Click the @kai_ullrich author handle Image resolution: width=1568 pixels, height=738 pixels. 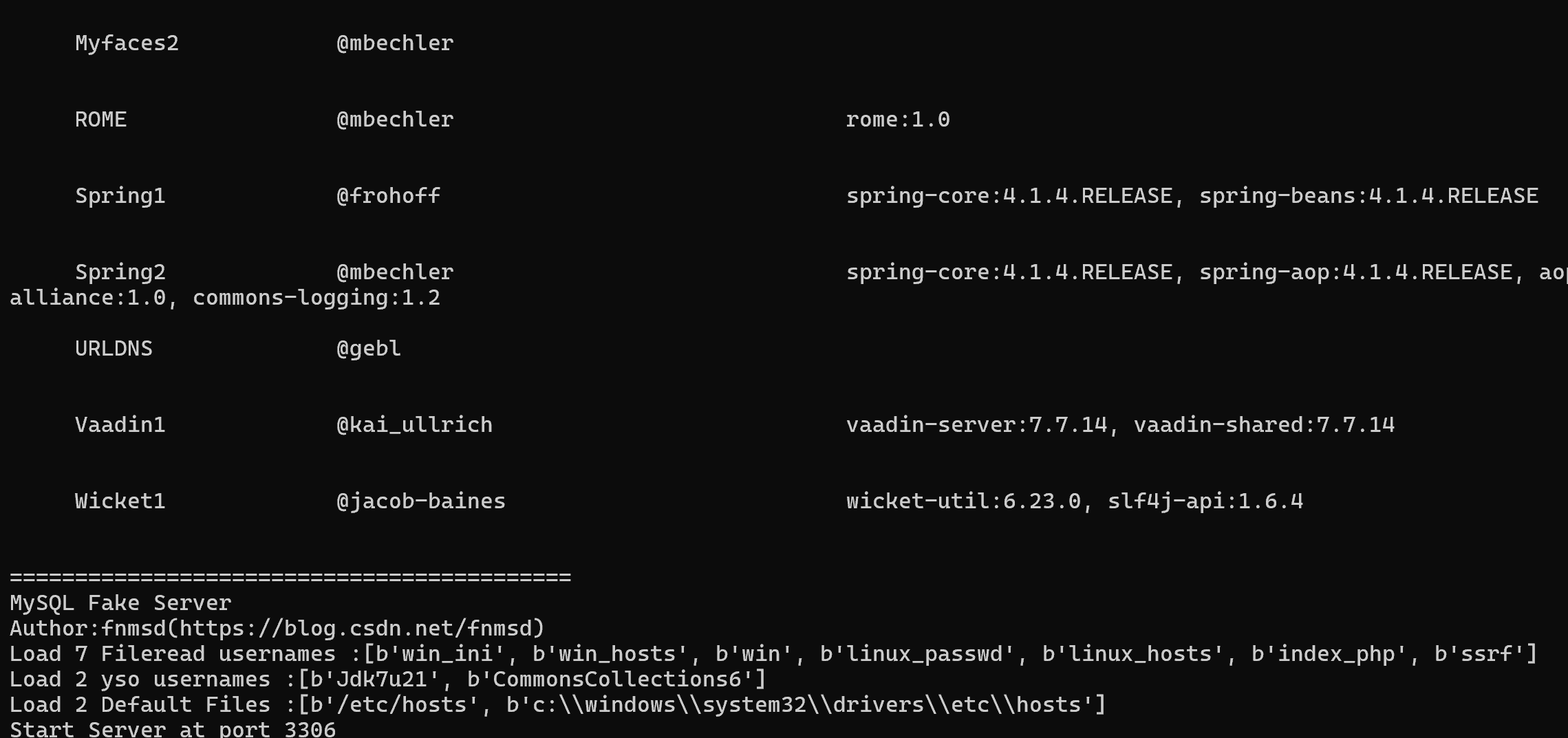coord(414,425)
